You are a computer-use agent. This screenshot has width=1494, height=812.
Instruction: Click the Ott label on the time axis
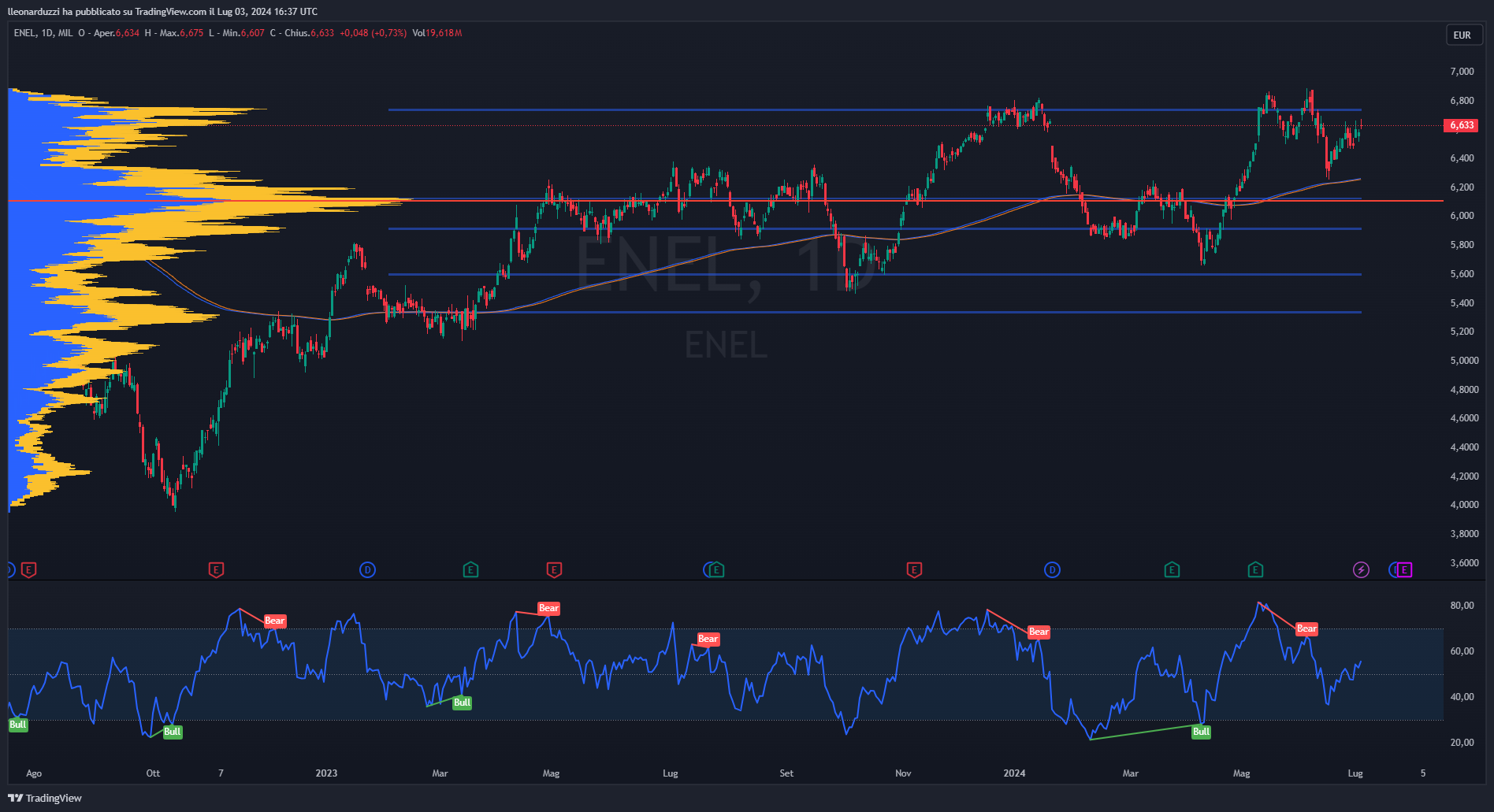click(153, 773)
